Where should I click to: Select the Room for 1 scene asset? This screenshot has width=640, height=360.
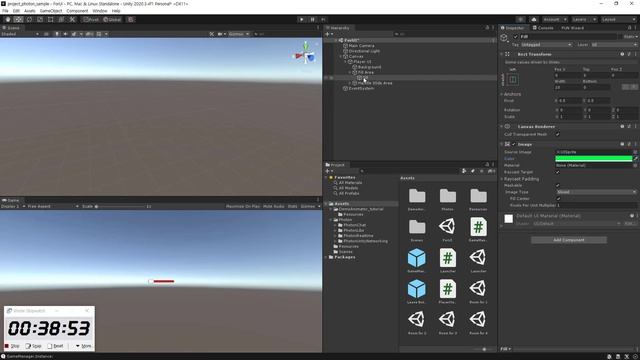pyautogui.click(x=478, y=292)
